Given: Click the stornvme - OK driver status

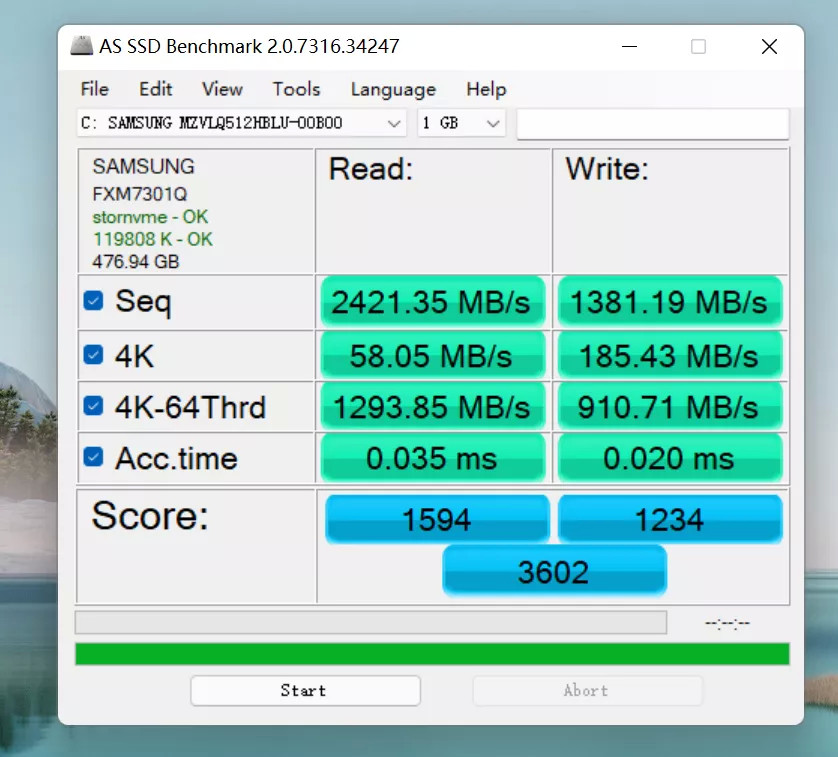Looking at the screenshot, I should tap(150, 217).
